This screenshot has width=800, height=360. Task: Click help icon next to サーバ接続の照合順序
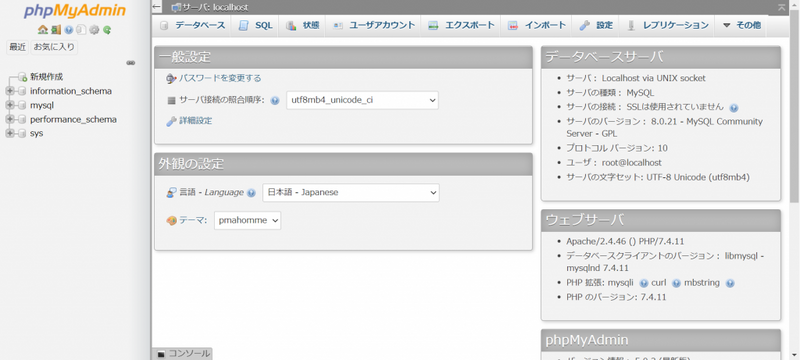(x=275, y=100)
